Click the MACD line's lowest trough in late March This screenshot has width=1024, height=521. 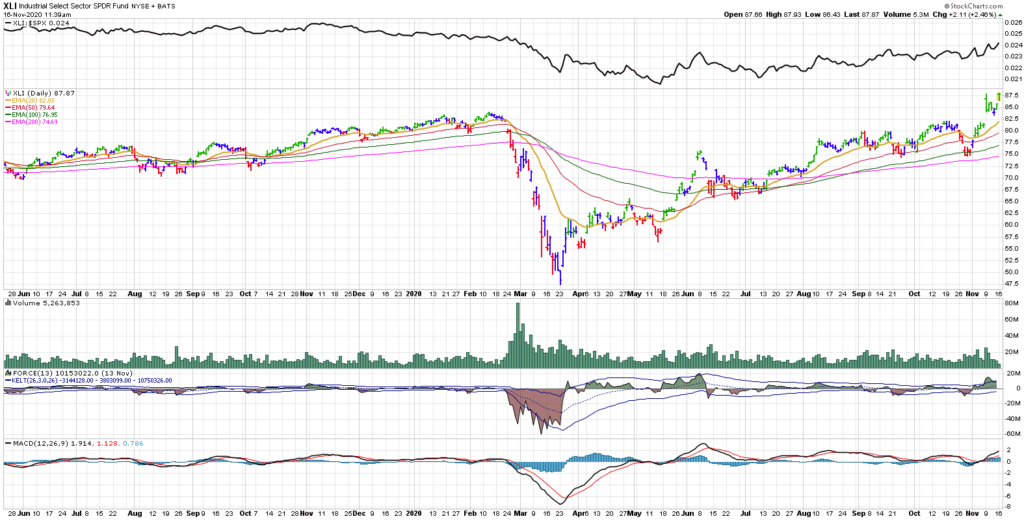pos(561,503)
